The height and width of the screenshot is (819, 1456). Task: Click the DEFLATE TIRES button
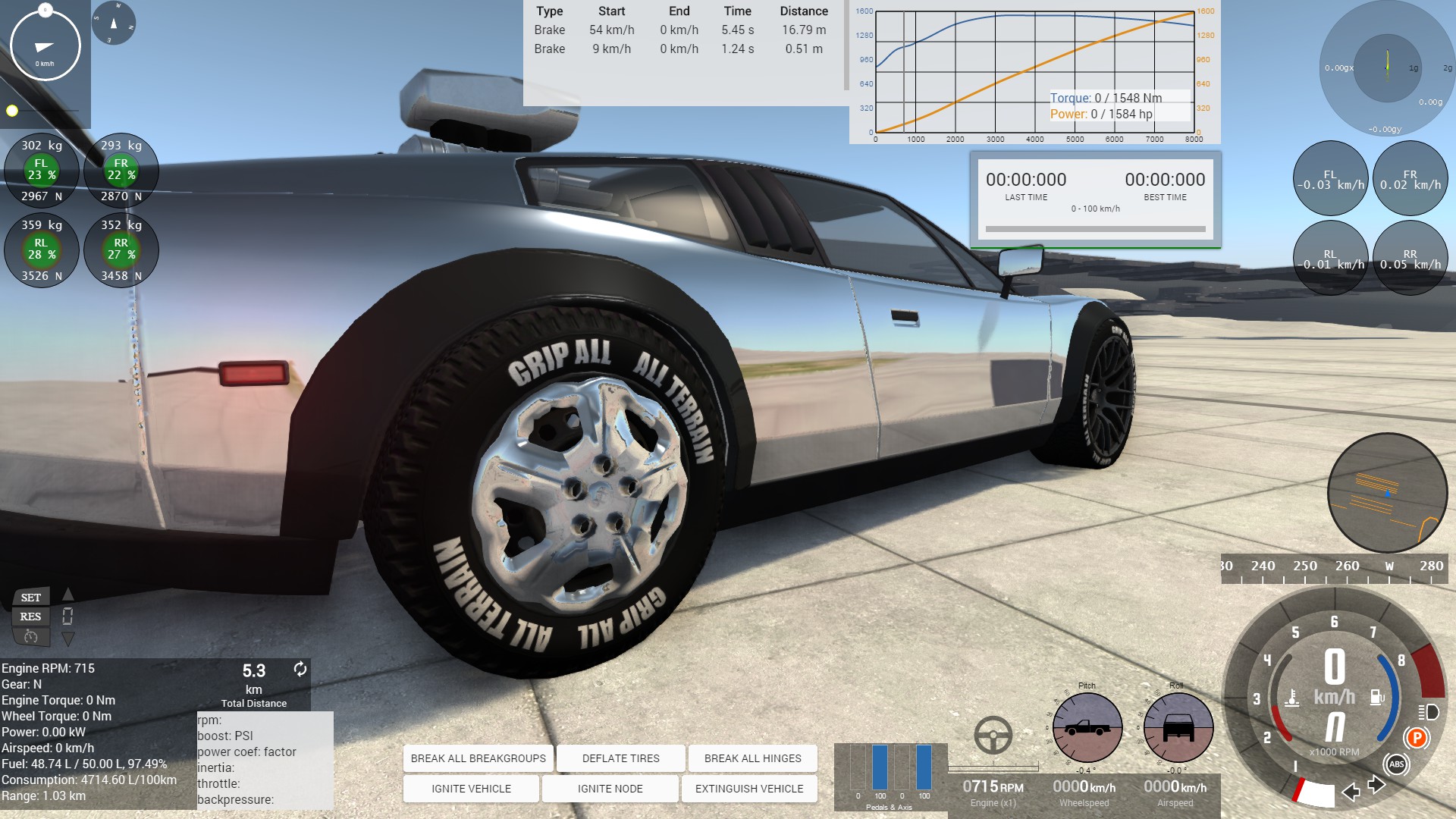coord(620,758)
